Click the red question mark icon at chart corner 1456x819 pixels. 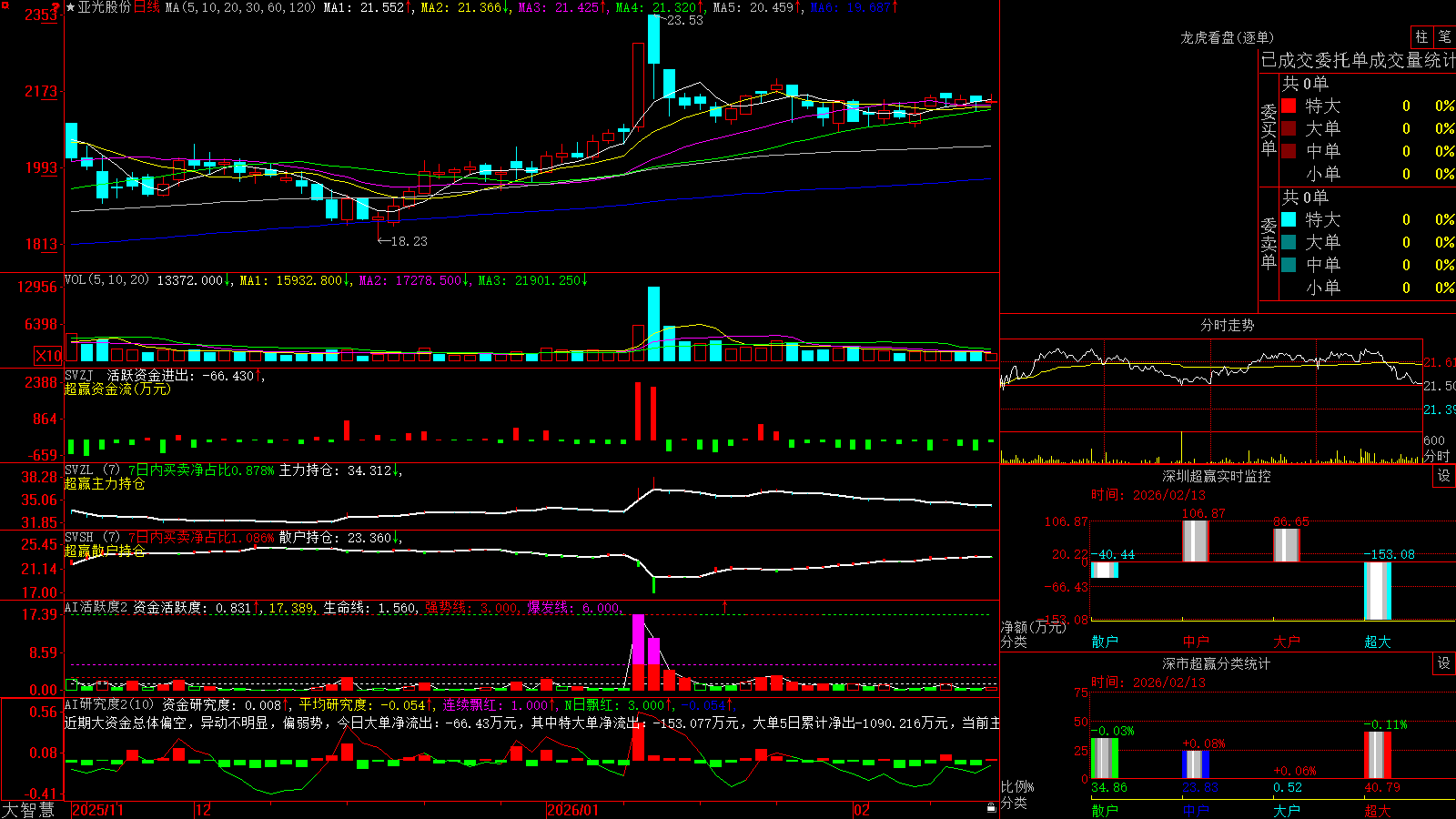click(56, 7)
